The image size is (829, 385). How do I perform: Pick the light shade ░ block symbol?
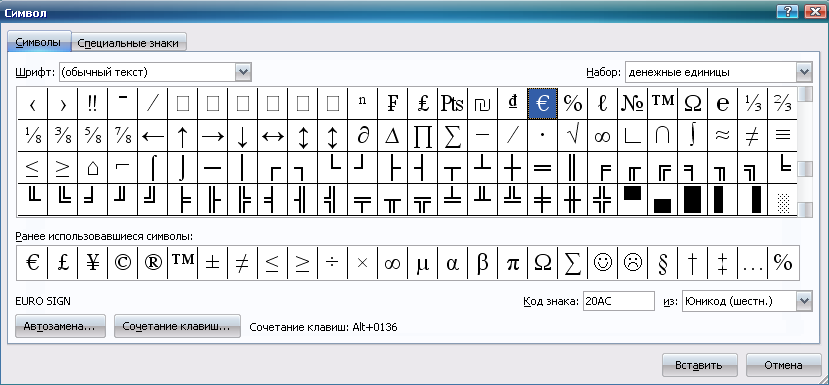coord(782,200)
